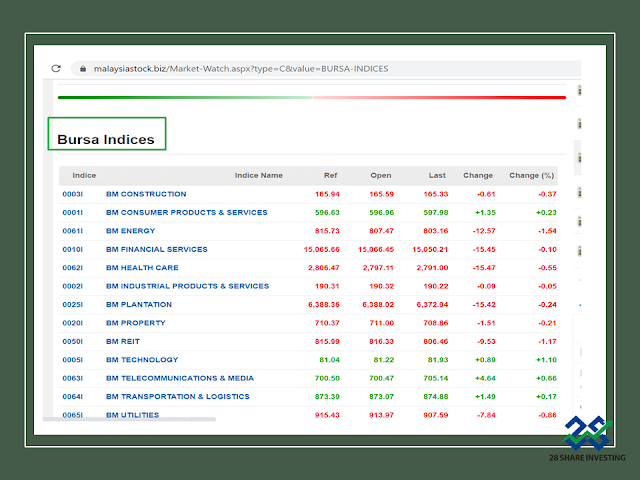Click BM Energy change value -12.57
640x480 pixels.
pos(484,231)
